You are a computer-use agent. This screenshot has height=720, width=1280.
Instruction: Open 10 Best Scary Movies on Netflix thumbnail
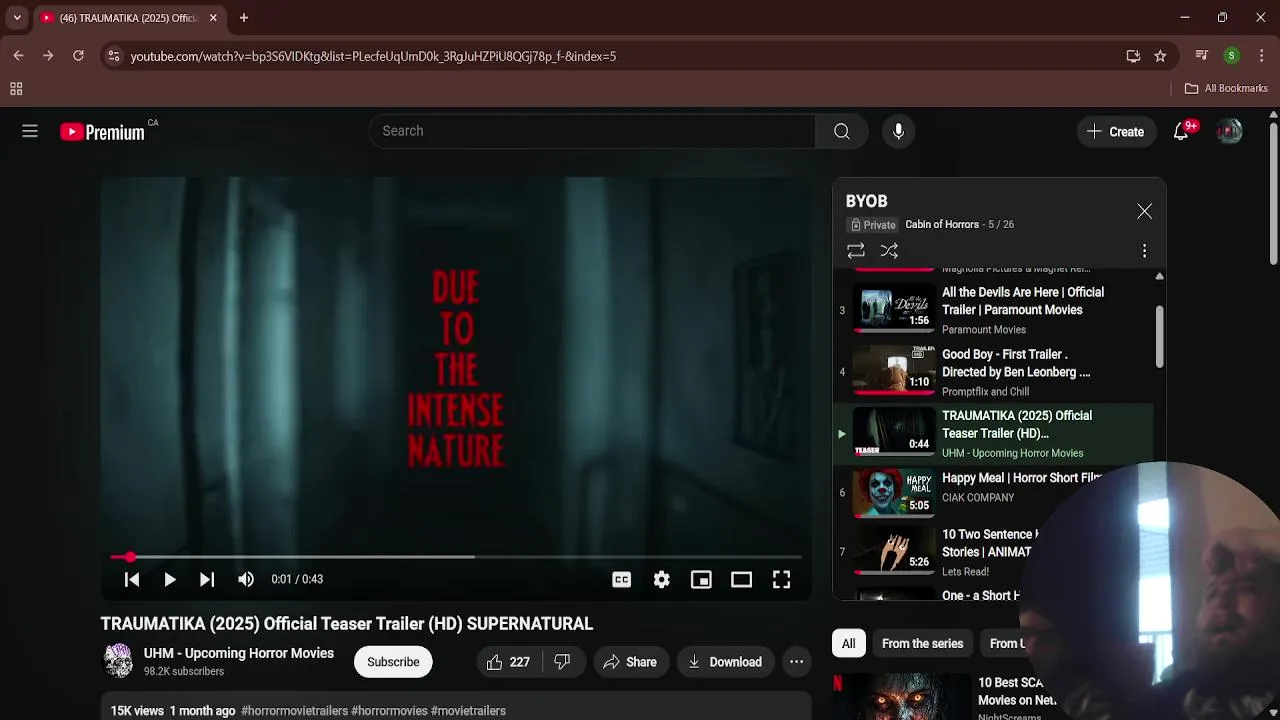[x=902, y=696]
